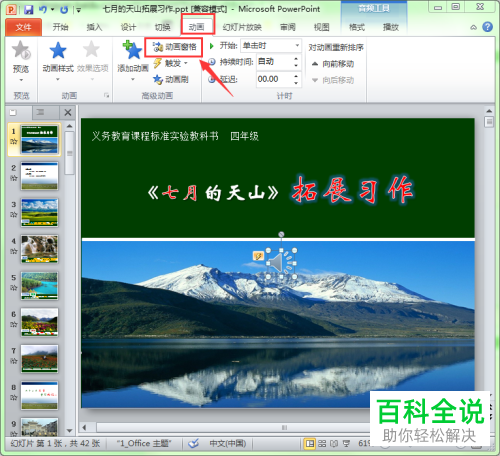Click the 动画窗格 (Animation Pane) button
This screenshot has height=456, width=500.
coord(174,47)
